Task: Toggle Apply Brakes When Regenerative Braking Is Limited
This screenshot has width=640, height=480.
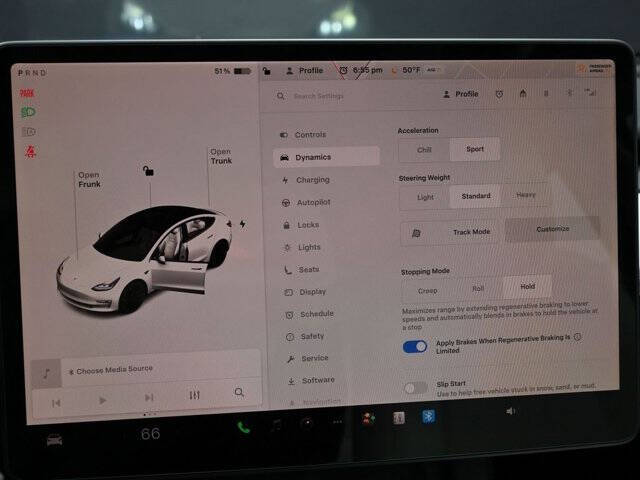Action: [415, 347]
